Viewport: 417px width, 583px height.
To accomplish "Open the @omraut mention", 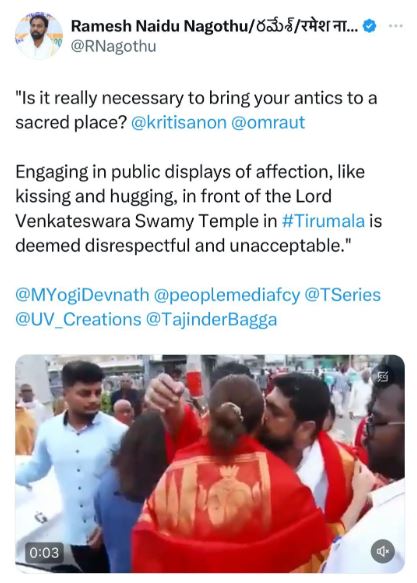I will pos(268,122).
